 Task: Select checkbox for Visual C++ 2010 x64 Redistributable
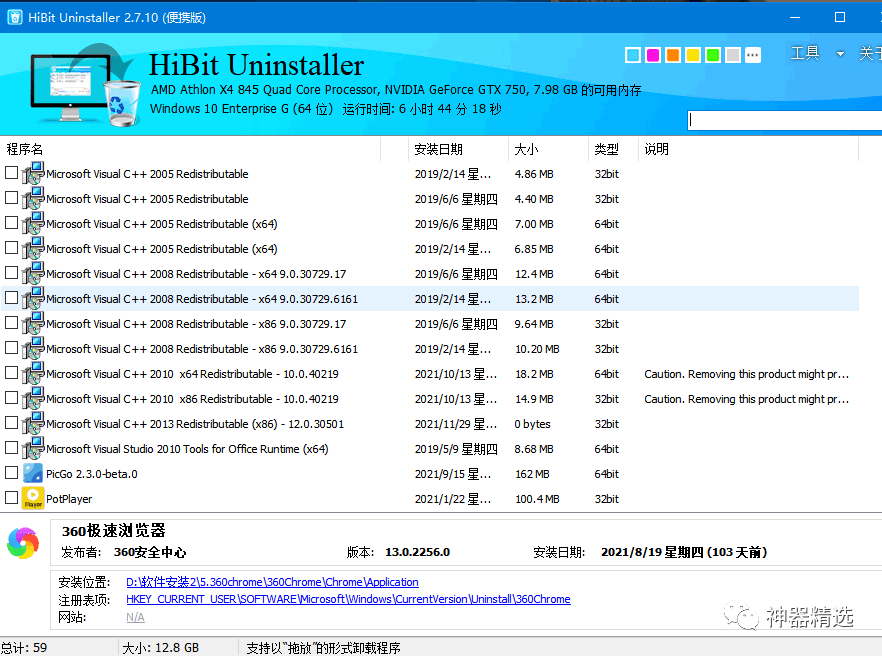click(x=12, y=373)
